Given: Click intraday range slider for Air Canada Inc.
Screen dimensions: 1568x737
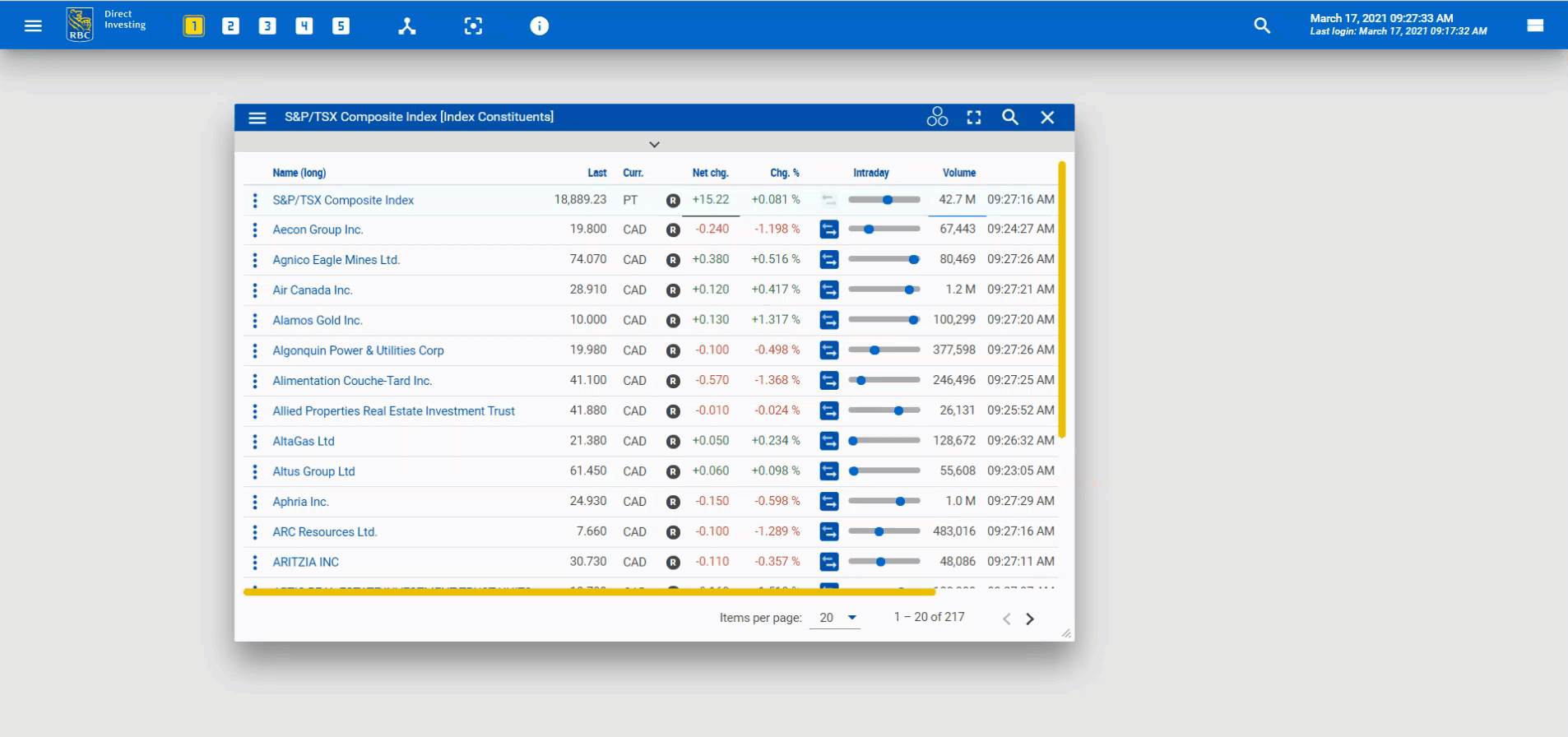Looking at the screenshot, I should (884, 290).
